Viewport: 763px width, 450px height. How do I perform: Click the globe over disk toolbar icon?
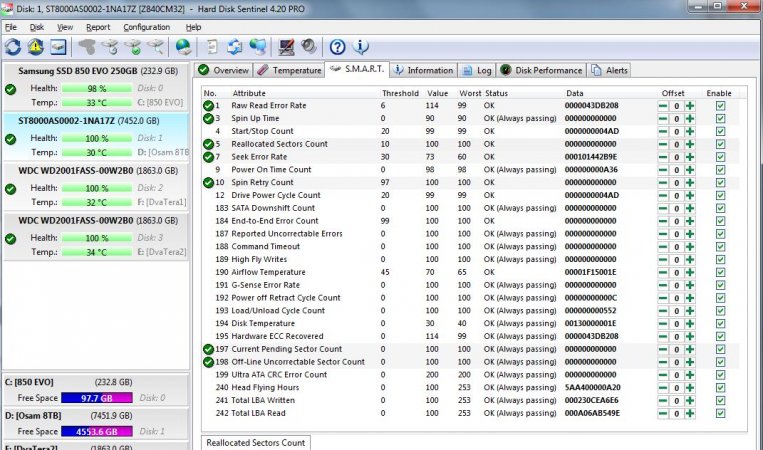[183, 47]
